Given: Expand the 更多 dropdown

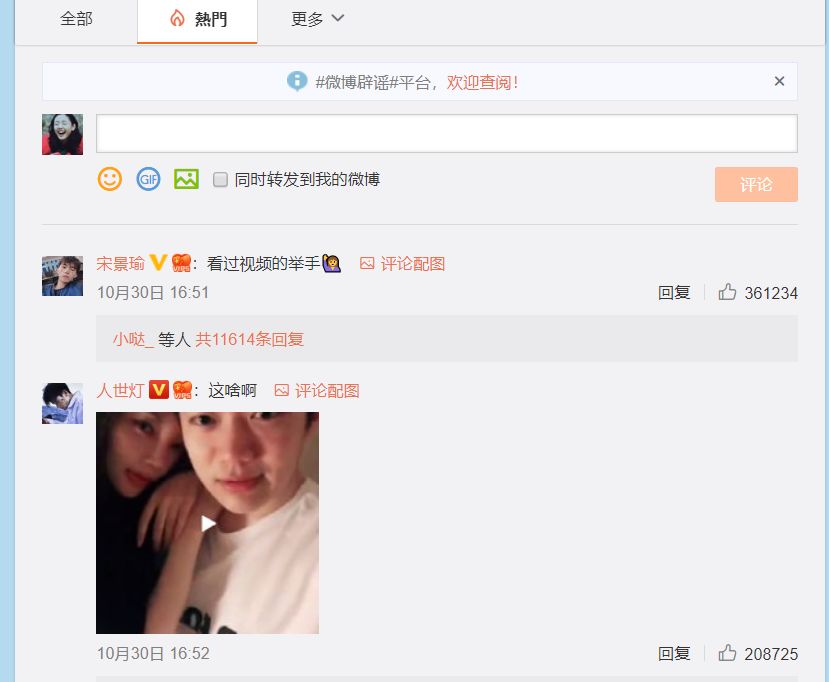Looking at the screenshot, I should [x=317, y=19].
